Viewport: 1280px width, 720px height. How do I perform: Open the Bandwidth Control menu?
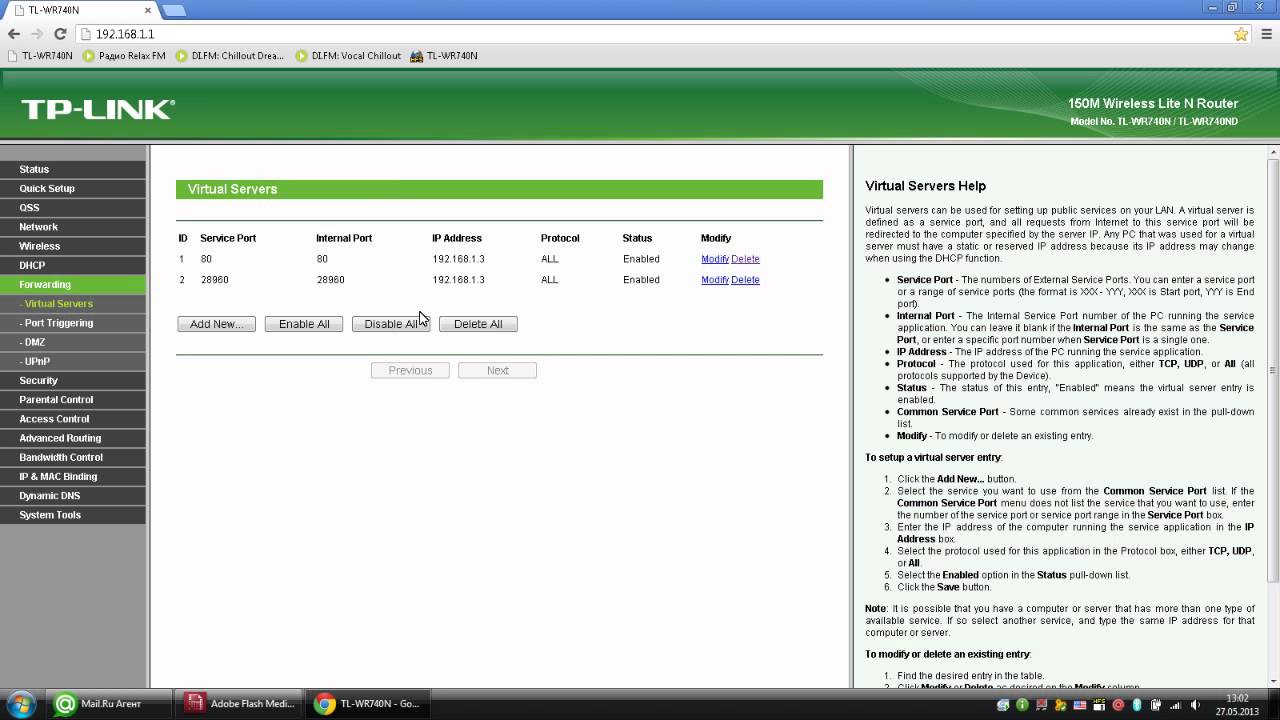point(72,457)
